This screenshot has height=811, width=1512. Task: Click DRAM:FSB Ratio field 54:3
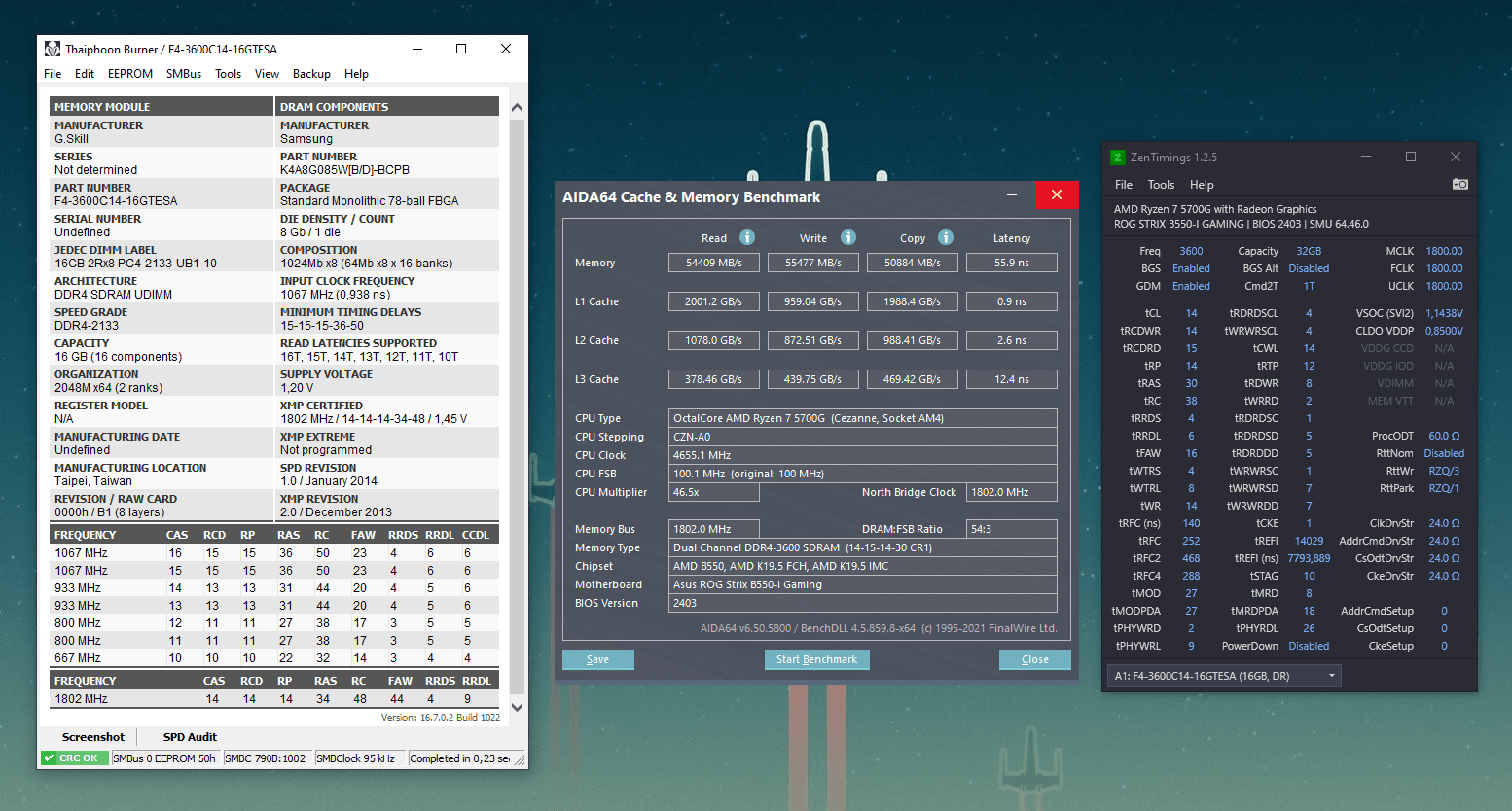click(x=1011, y=529)
